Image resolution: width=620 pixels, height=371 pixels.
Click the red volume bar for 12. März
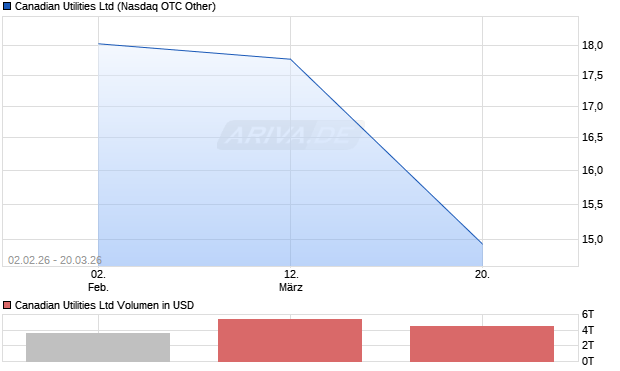[290, 340]
